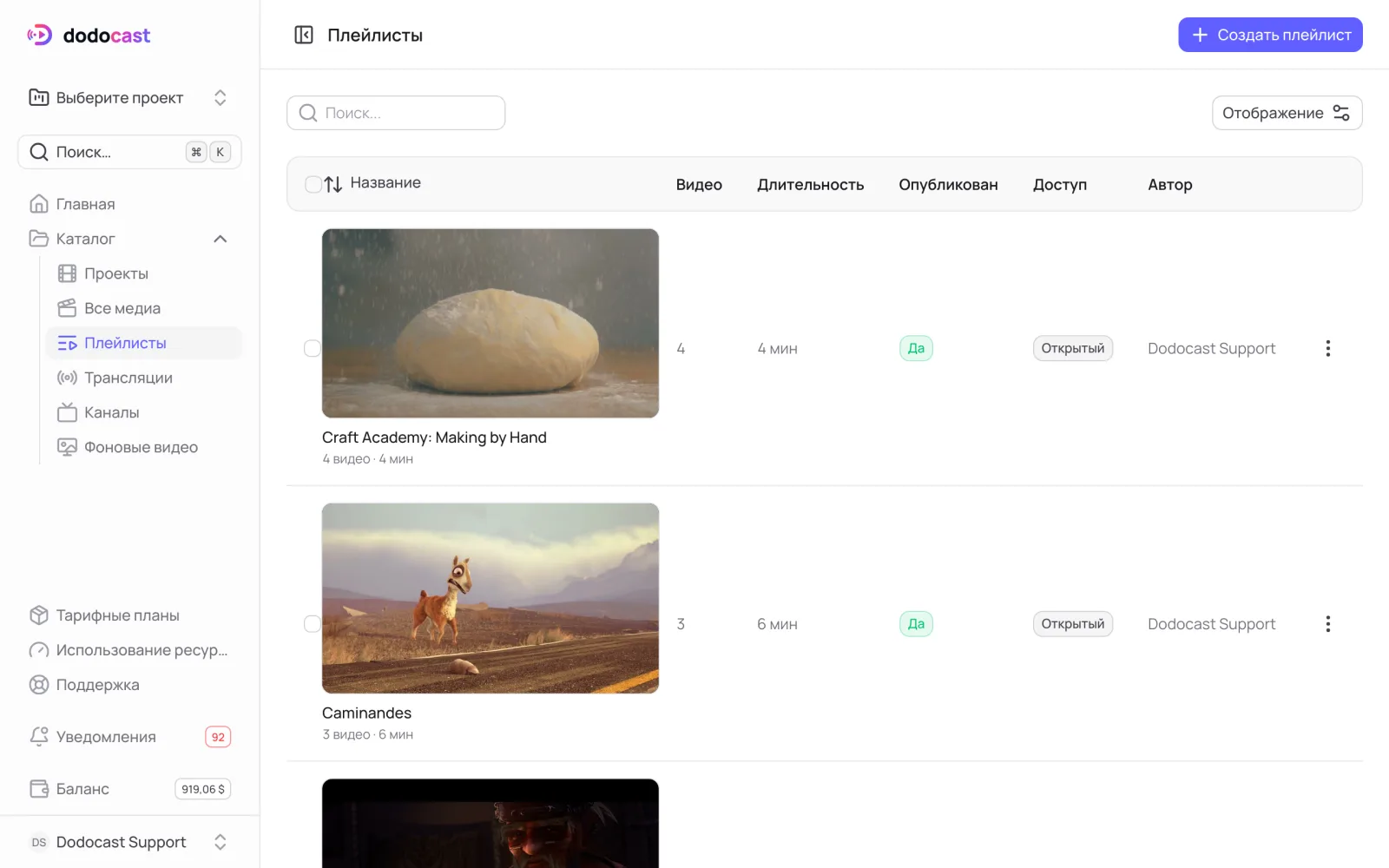
Task: Open row menu for Craft Academy playlist
Action: (1327, 348)
